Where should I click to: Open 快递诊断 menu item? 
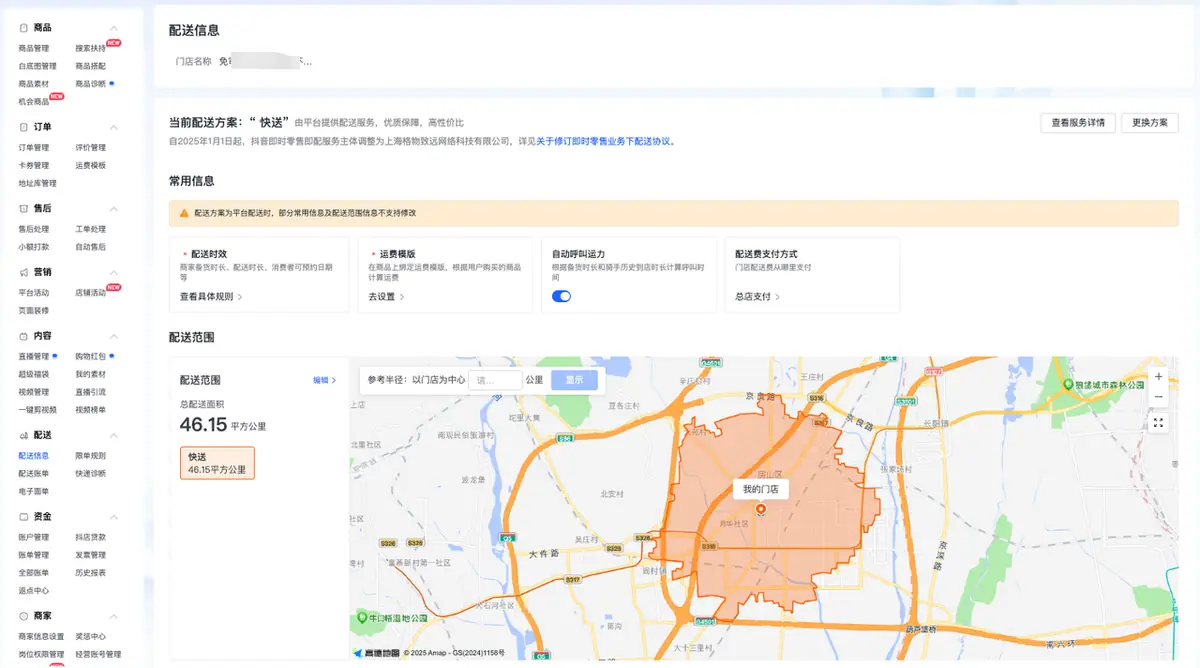click(x=90, y=473)
